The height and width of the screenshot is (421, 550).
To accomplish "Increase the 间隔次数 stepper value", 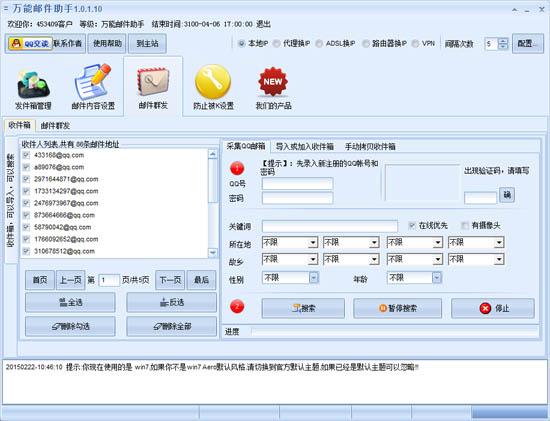I will (503, 41).
